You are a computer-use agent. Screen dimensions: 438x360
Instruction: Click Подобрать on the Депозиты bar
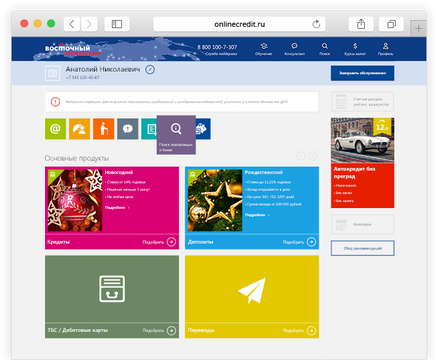click(x=293, y=242)
